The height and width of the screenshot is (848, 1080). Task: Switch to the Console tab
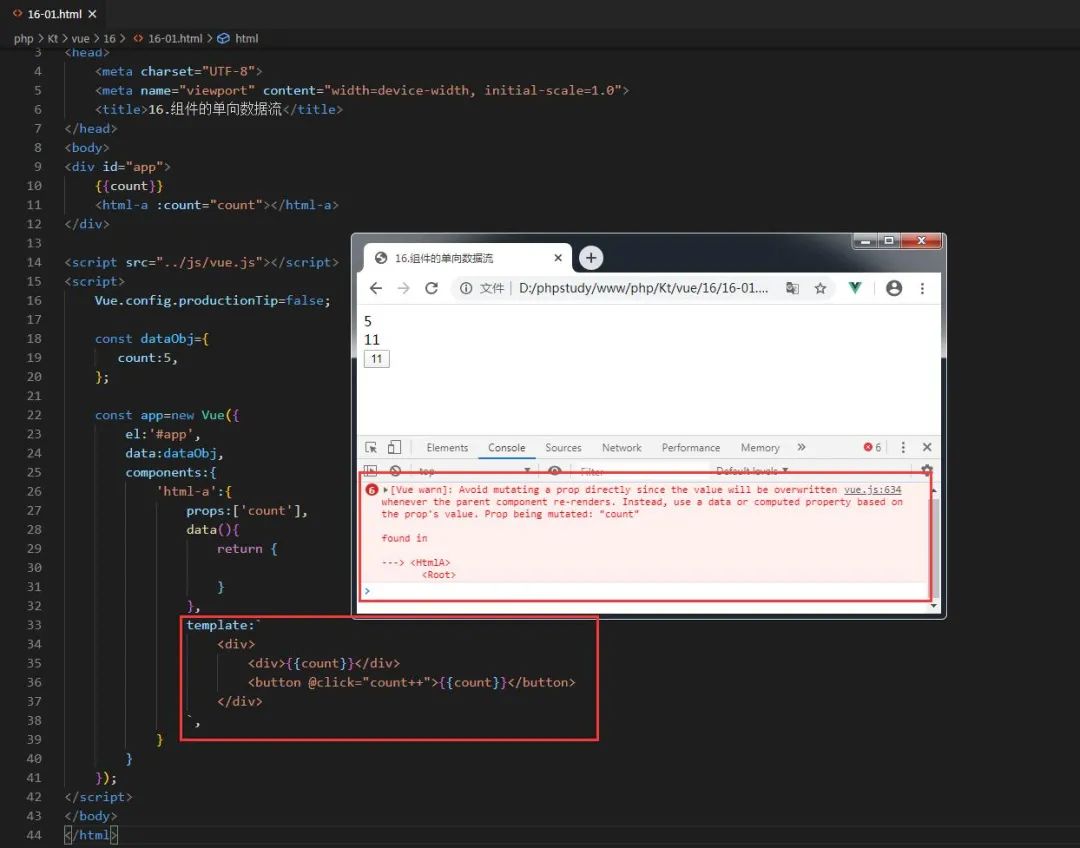point(506,448)
